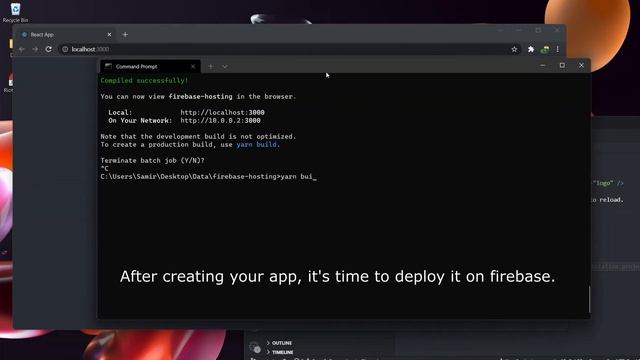Expand the OUTLINE section in VS Code
This screenshot has width=640, height=360.
point(280,343)
